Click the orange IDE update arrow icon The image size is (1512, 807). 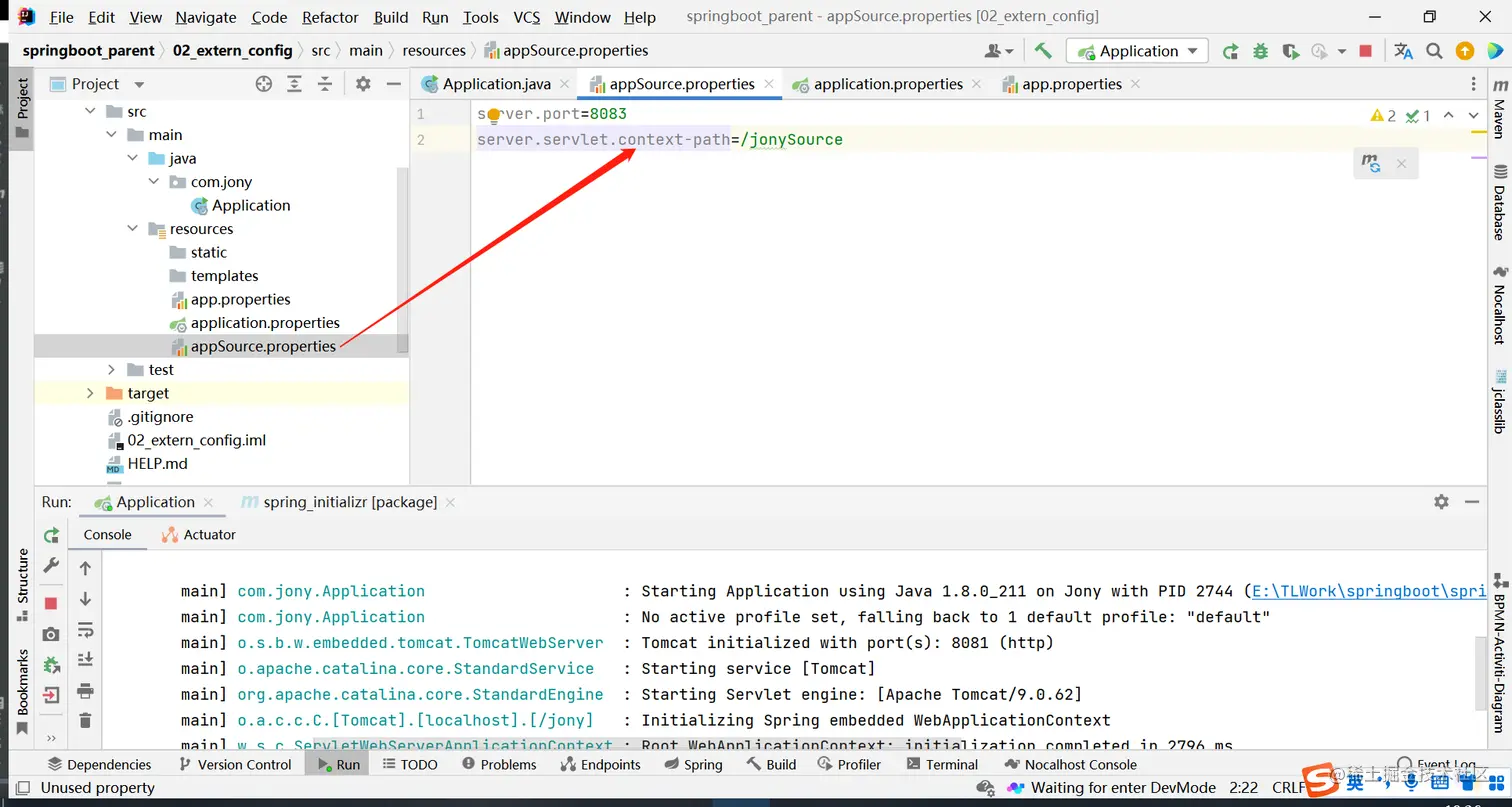point(1465,51)
